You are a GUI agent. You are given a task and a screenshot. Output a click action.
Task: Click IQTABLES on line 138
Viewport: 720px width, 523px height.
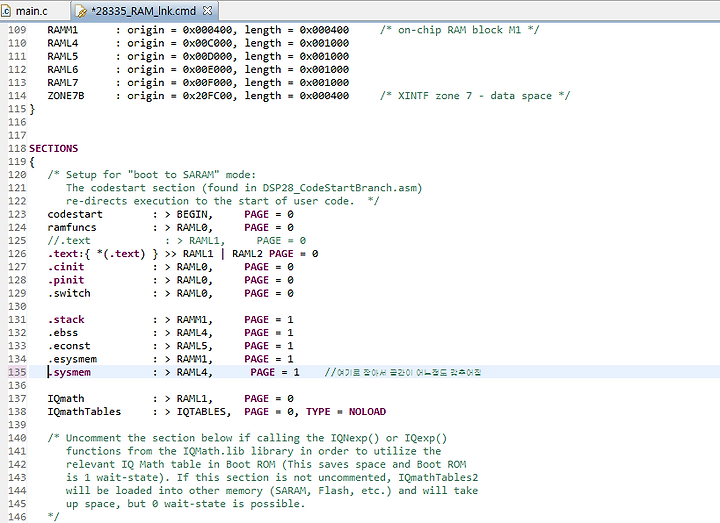coord(204,412)
